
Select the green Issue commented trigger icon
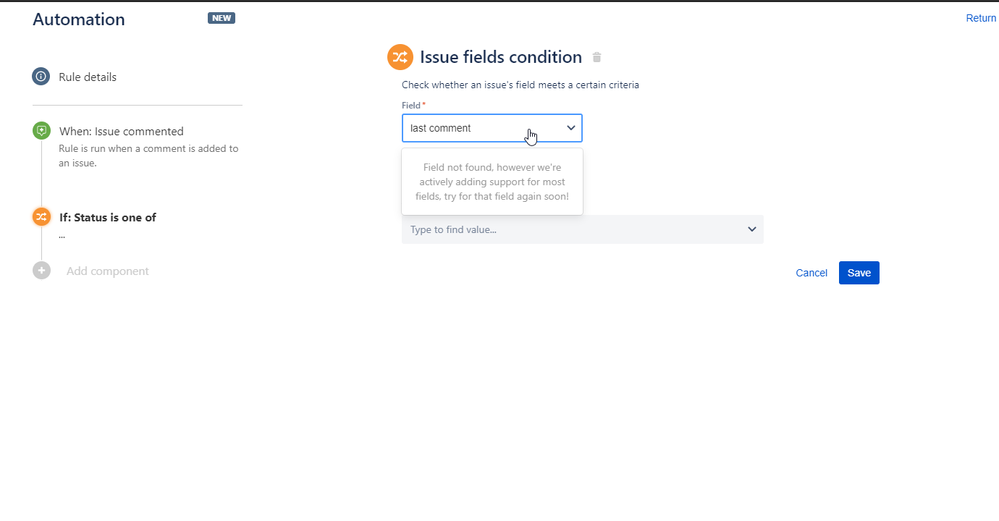[x=41, y=131]
